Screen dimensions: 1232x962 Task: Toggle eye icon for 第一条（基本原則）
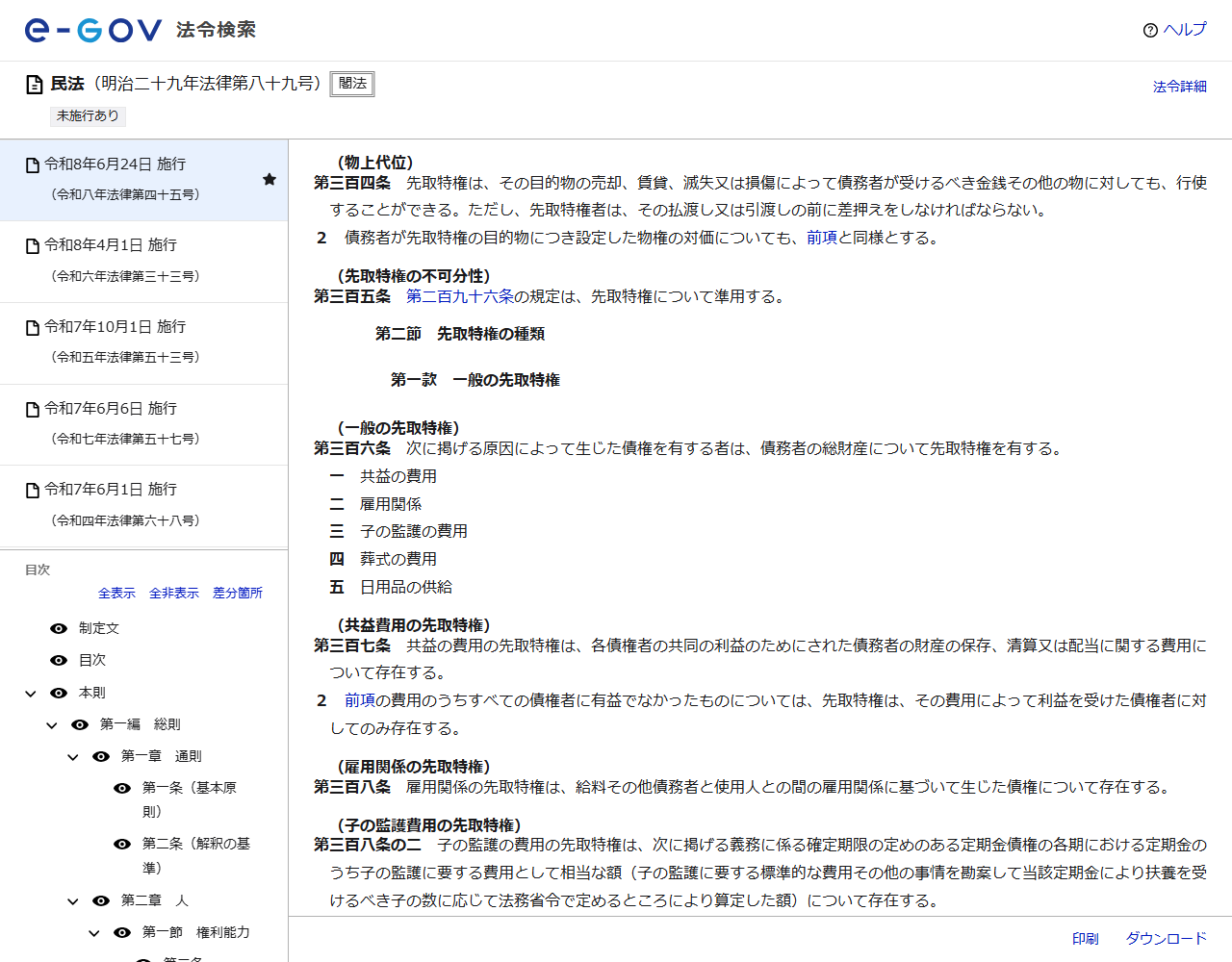(122, 788)
